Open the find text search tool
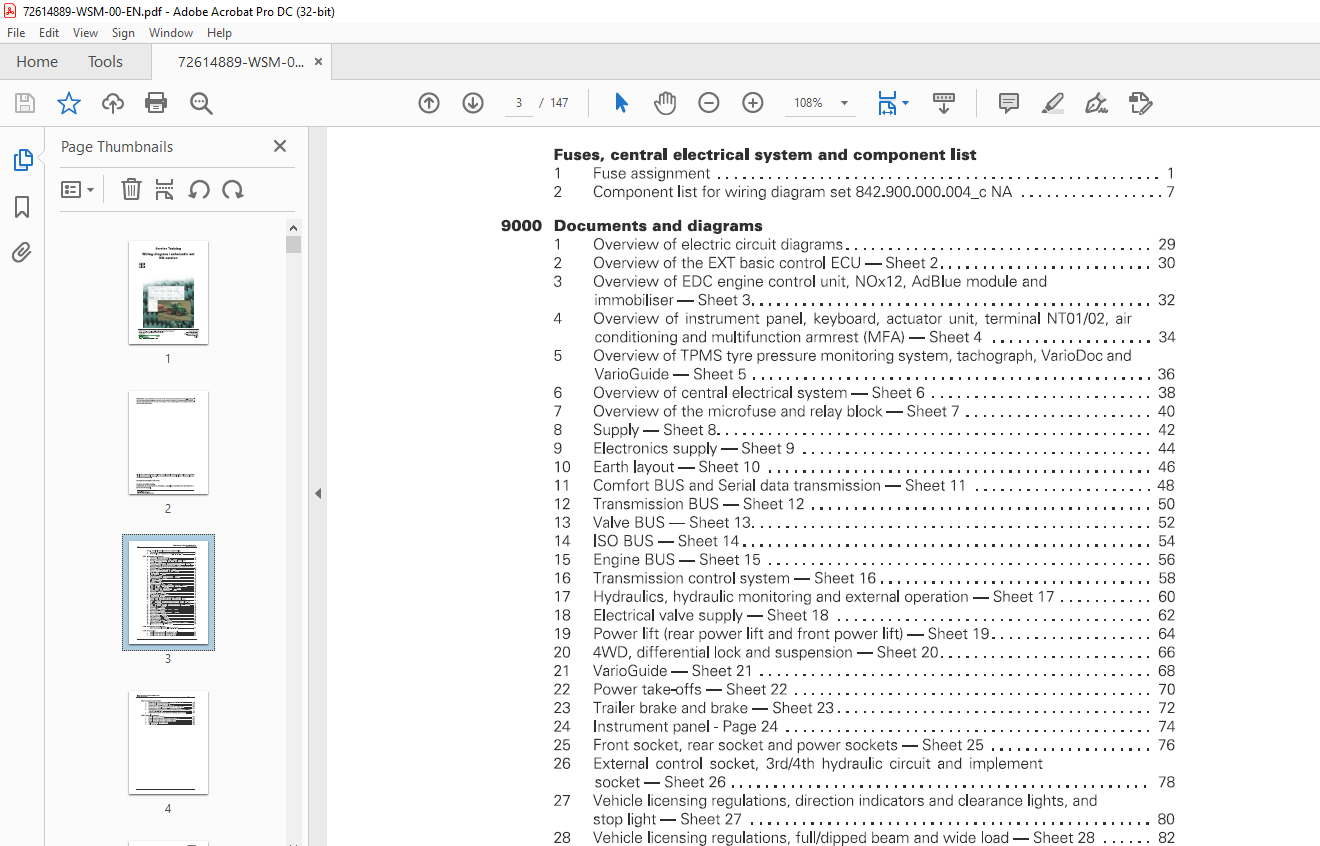 [x=201, y=103]
